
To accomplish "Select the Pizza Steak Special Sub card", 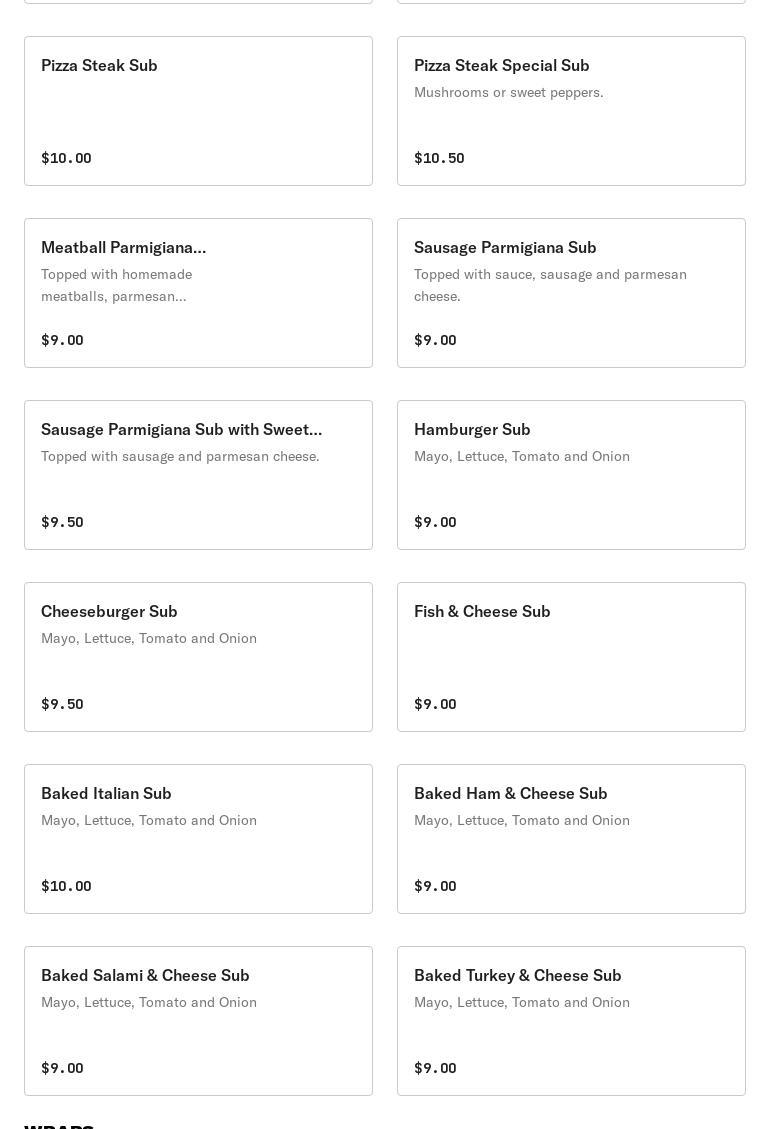I will click(571, 111).
